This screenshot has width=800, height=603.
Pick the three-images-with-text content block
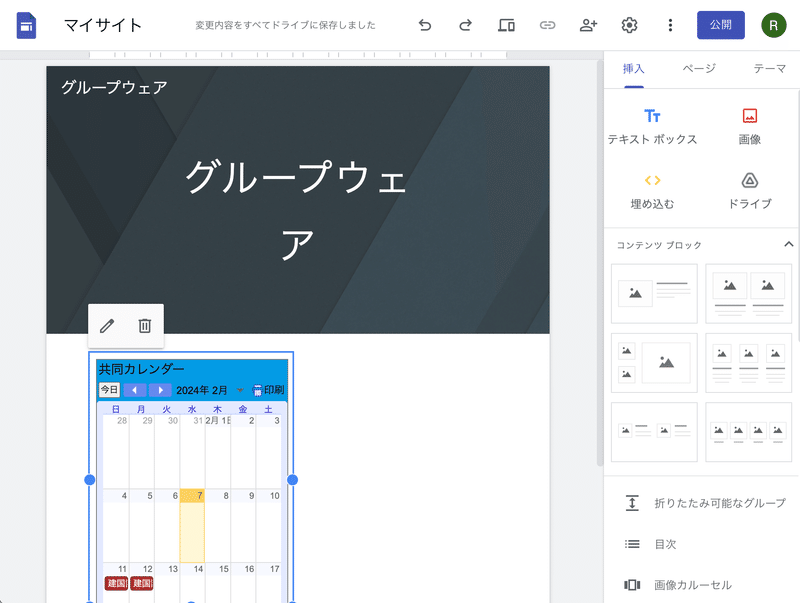tap(748, 363)
